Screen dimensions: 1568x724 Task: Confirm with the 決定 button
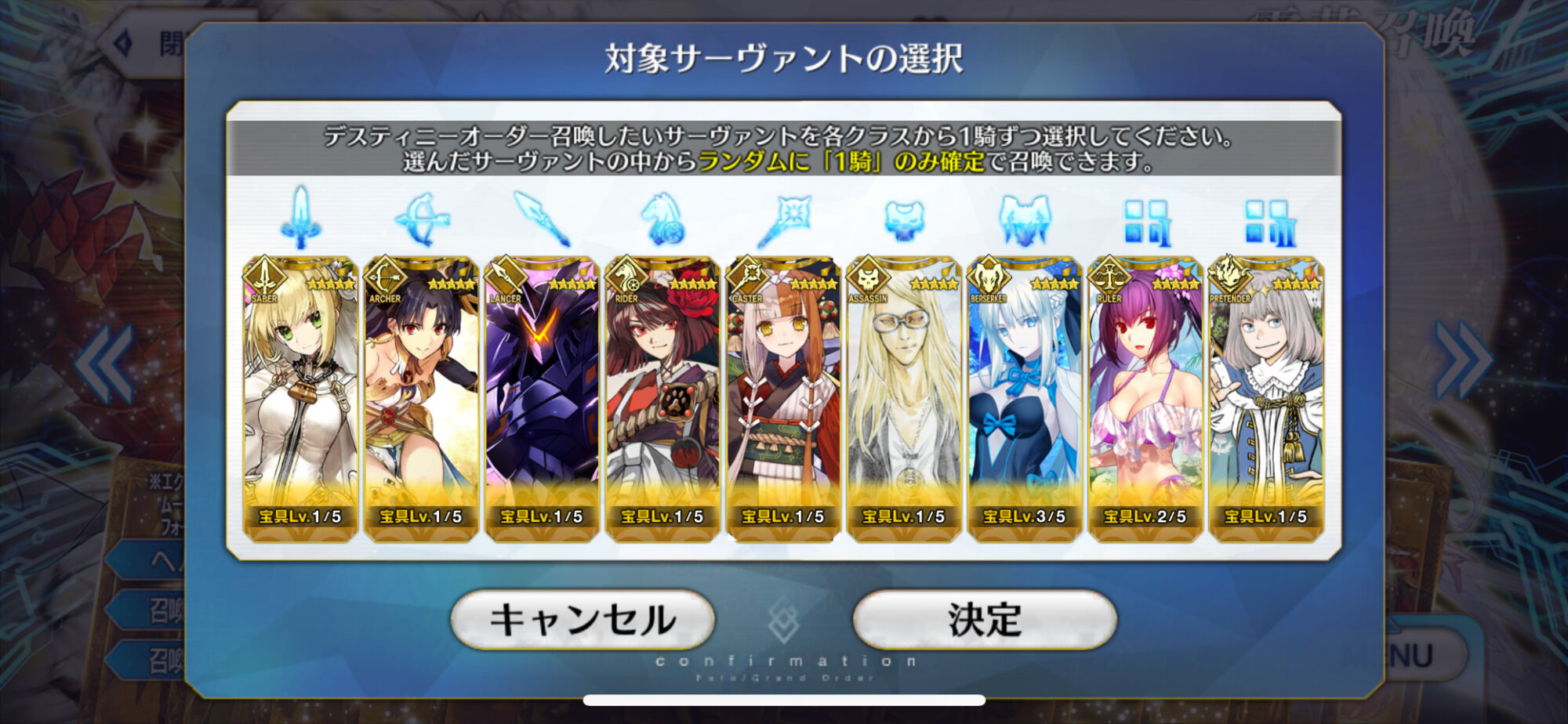[985, 620]
